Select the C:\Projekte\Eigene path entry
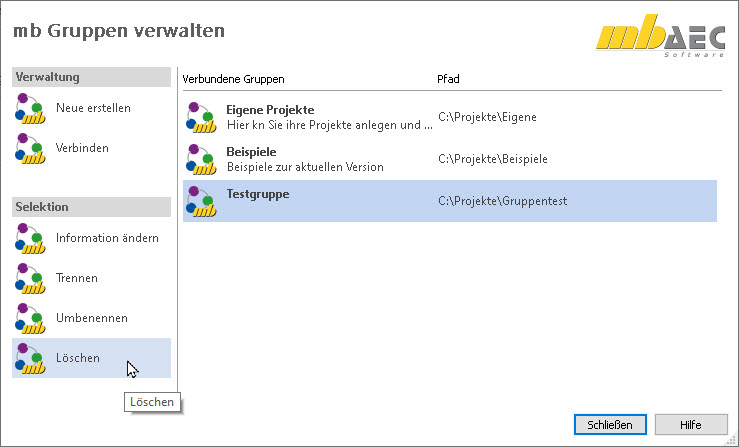 pos(487,117)
